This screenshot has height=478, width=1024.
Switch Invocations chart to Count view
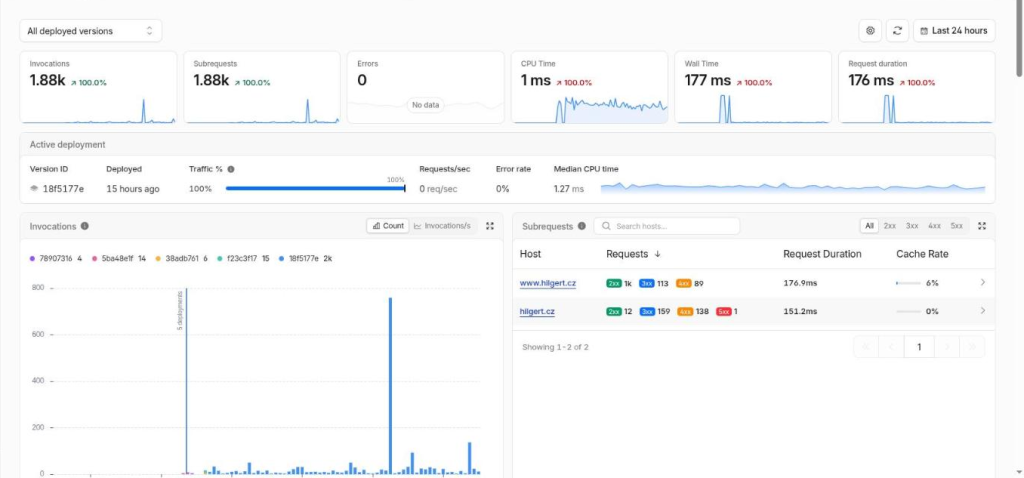tap(388, 226)
